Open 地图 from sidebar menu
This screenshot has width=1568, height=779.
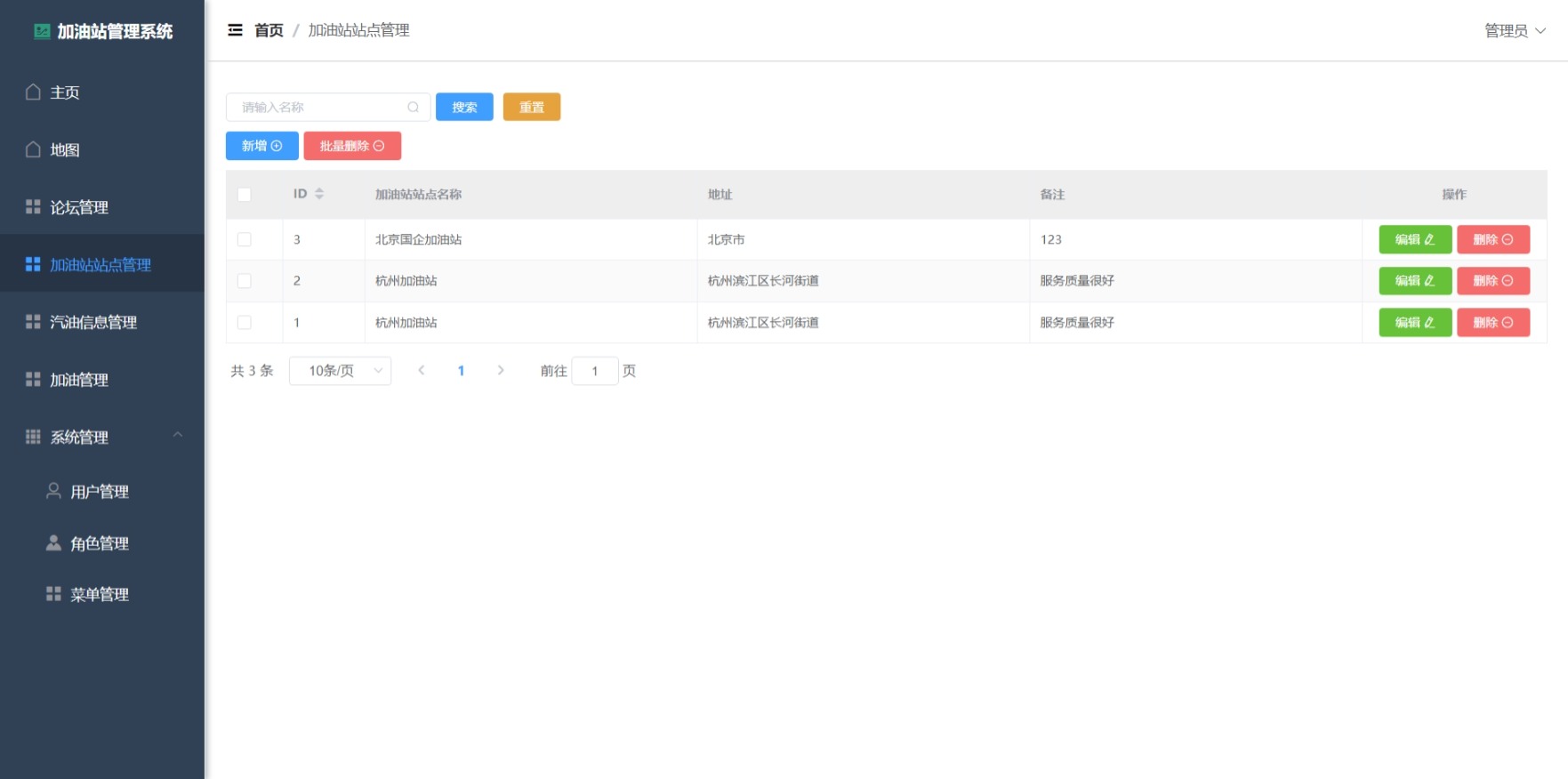coord(102,149)
